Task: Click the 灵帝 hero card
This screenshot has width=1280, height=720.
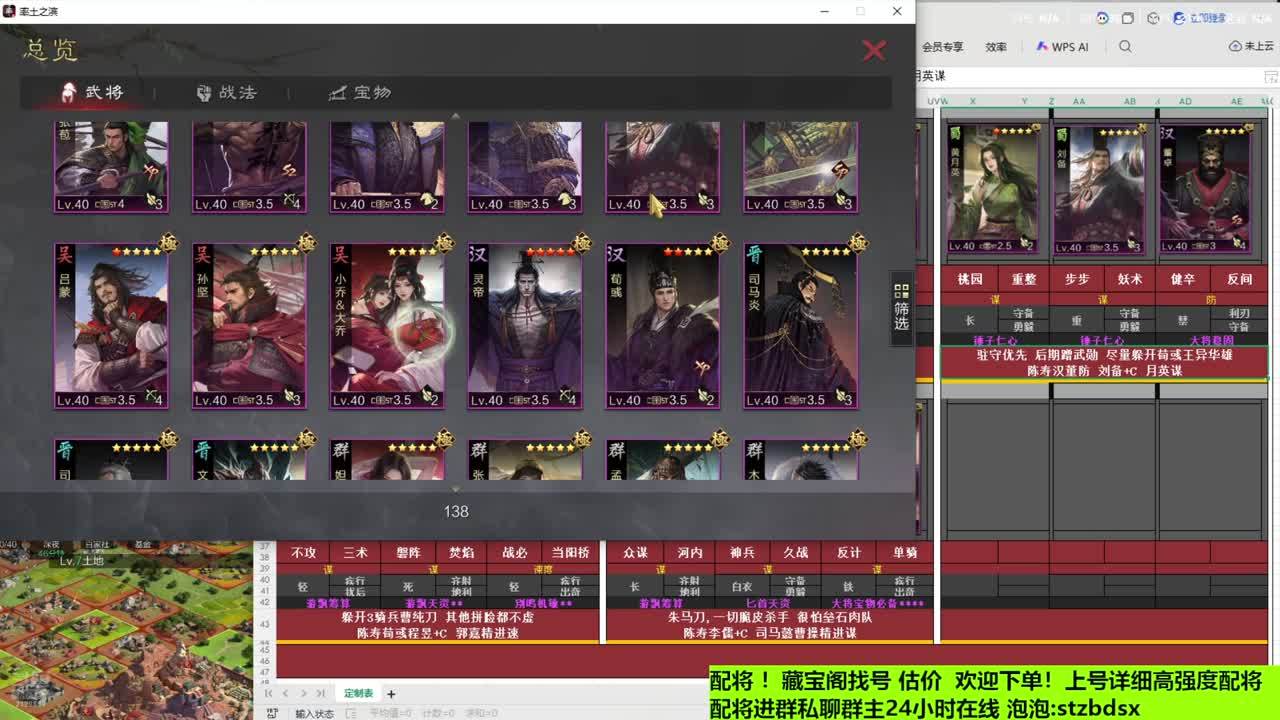Action: 525,326
